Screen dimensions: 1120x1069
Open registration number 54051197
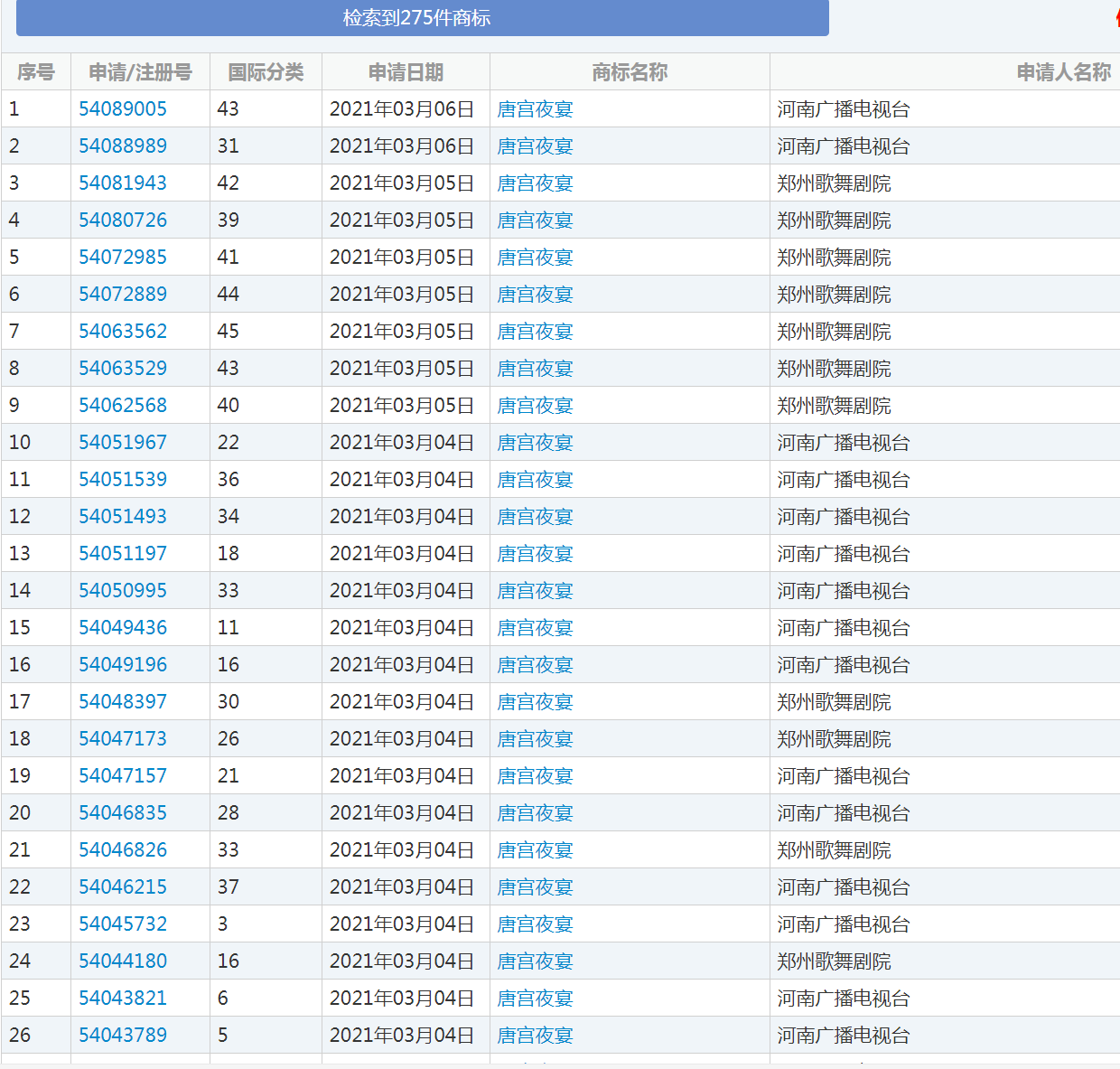tap(123, 554)
